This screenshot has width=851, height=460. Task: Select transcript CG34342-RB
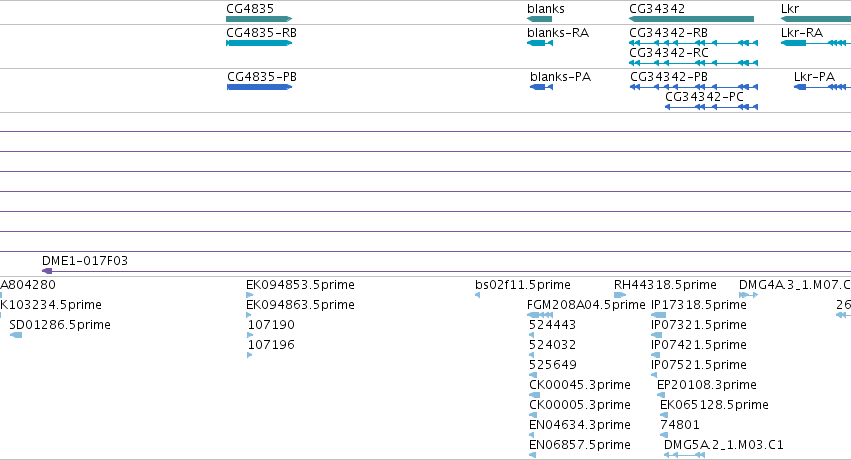(x=694, y=43)
